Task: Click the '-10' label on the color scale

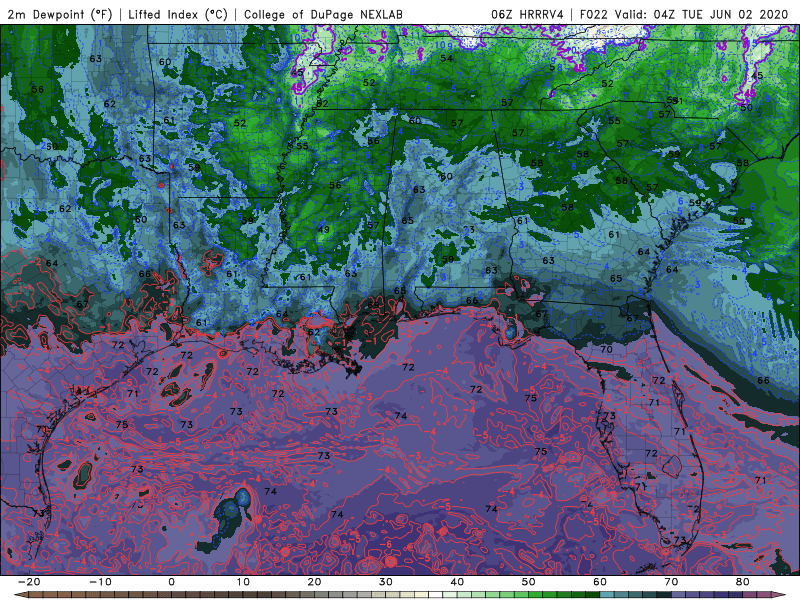Action: pyautogui.click(x=100, y=582)
